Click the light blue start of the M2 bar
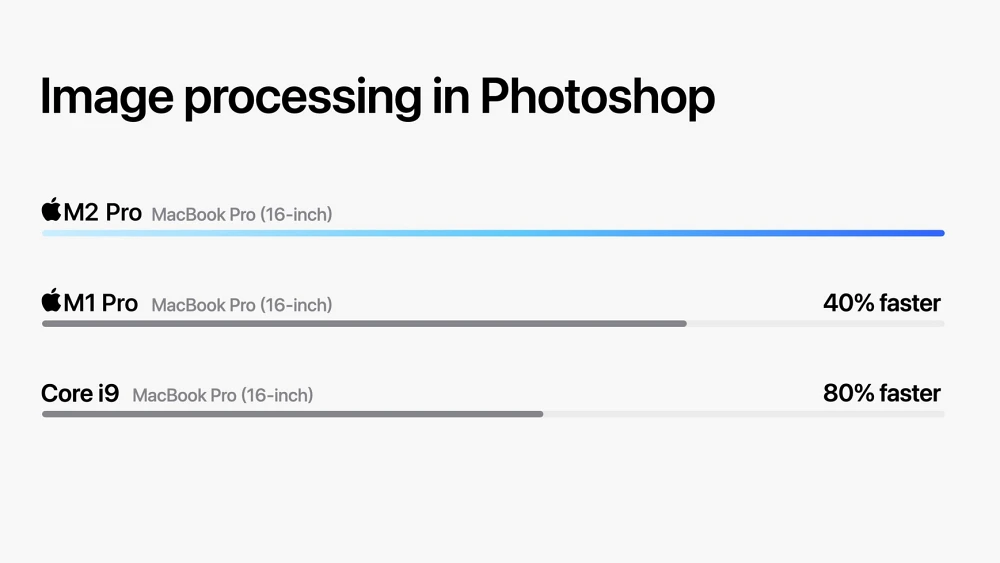This screenshot has height=563, width=1000. pos(68,233)
